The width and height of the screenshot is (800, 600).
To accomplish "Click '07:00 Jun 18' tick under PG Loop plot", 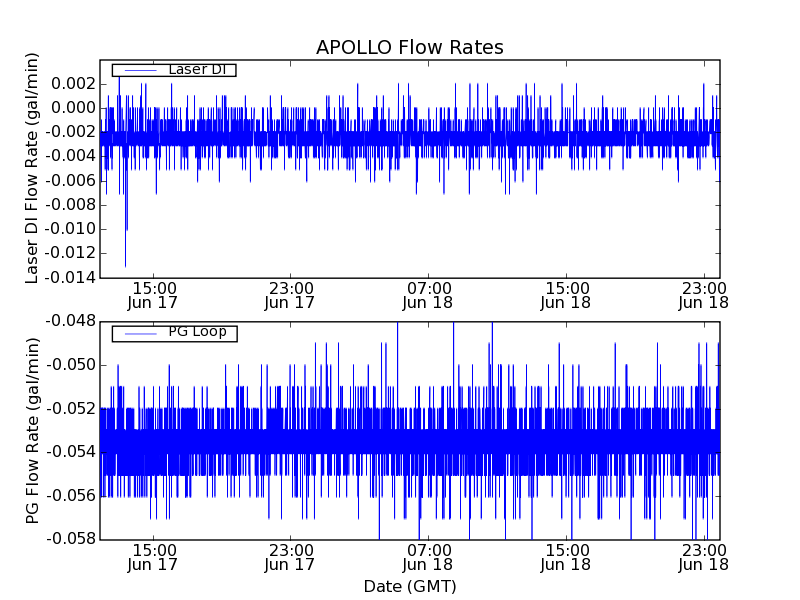I will [x=428, y=558].
